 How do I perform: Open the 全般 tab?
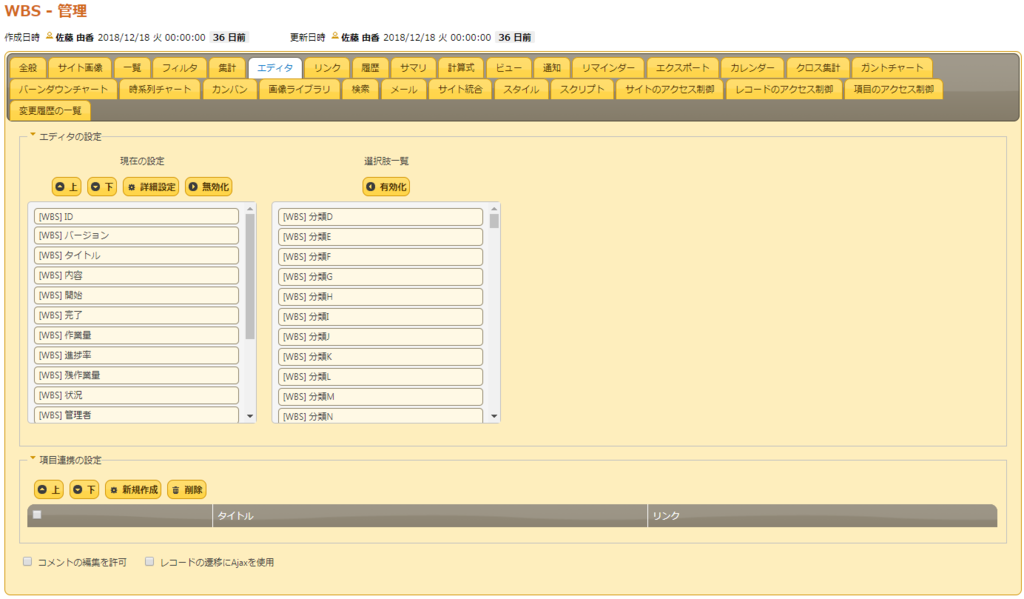coord(28,68)
